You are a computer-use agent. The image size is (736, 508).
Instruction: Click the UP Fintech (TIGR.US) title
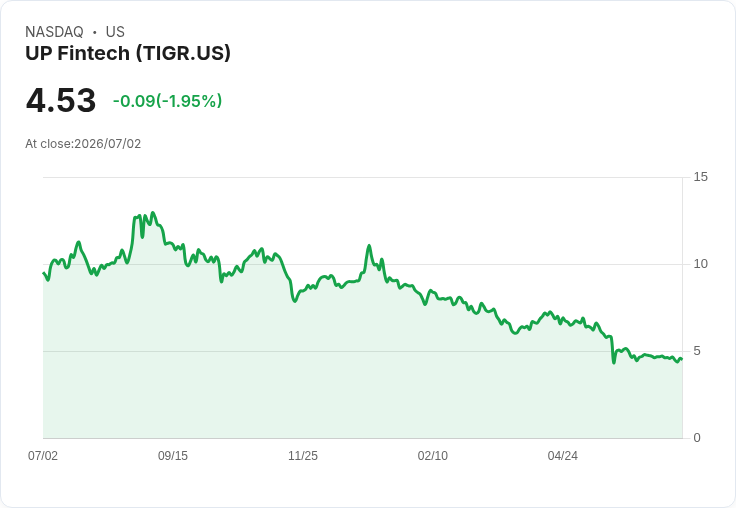pos(128,54)
